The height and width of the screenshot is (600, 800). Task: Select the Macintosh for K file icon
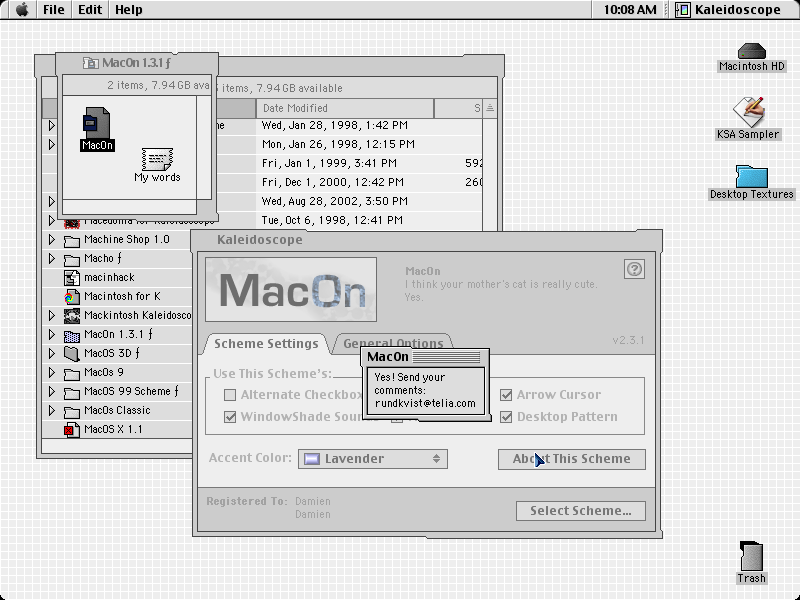point(72,296)
